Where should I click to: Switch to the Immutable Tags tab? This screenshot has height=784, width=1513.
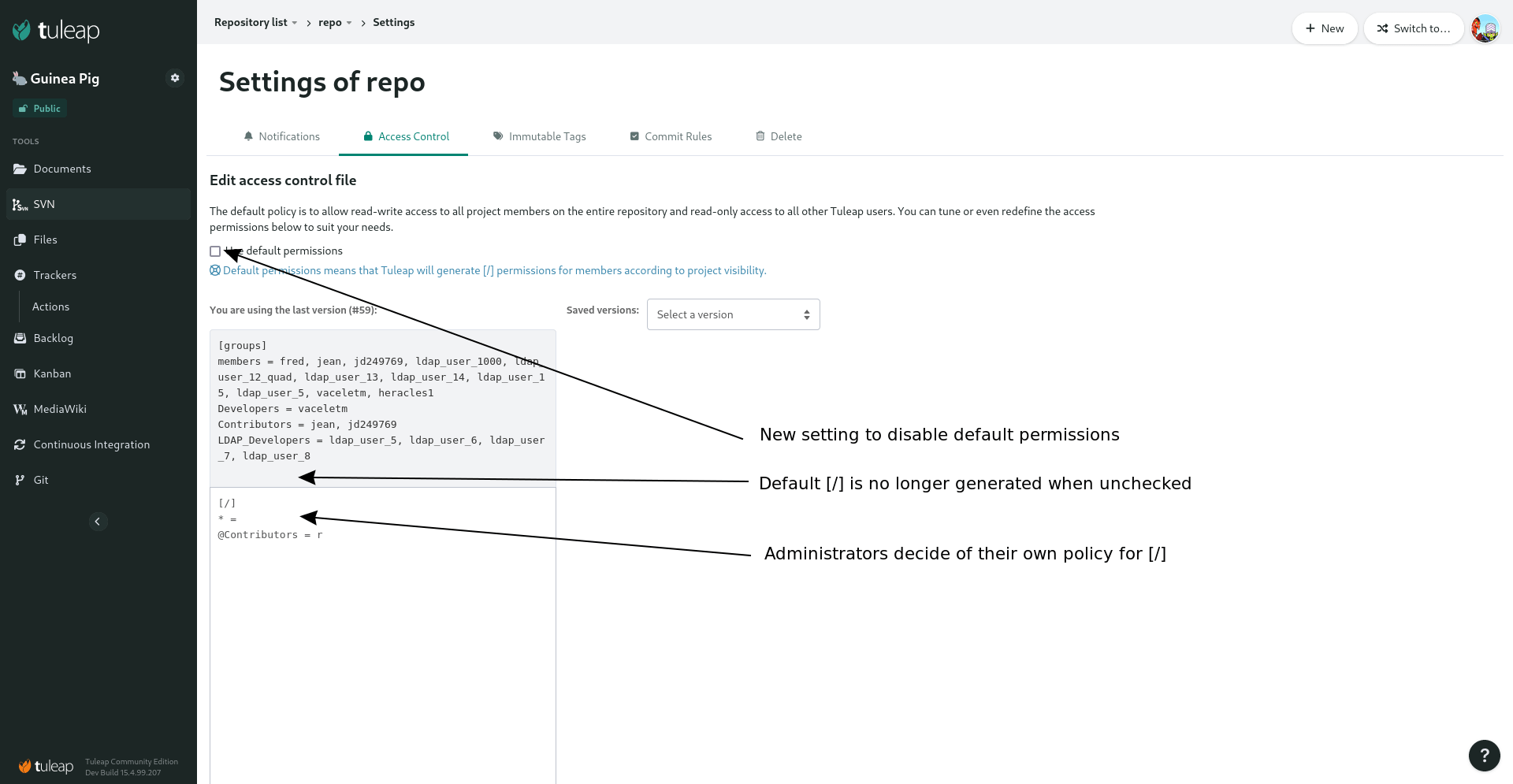(539, 136)
